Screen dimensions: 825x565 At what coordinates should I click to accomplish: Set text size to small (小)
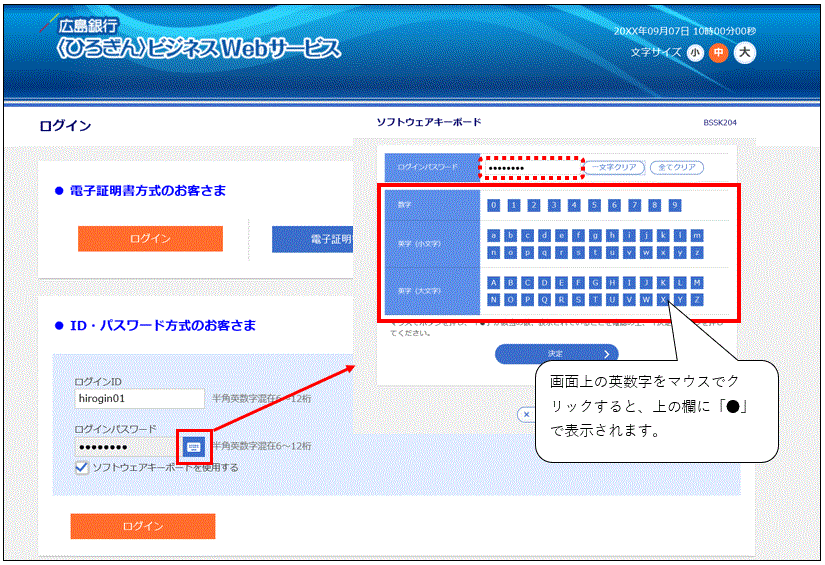click(695, 53)
